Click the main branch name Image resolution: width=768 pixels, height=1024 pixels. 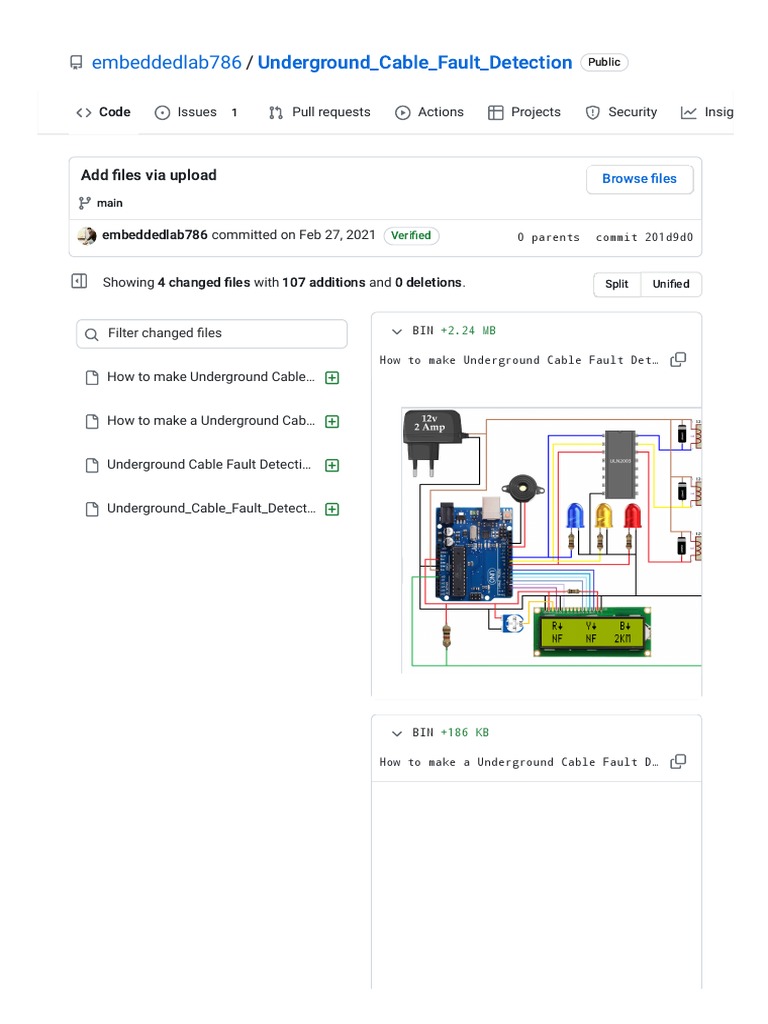tap(110, 203)
